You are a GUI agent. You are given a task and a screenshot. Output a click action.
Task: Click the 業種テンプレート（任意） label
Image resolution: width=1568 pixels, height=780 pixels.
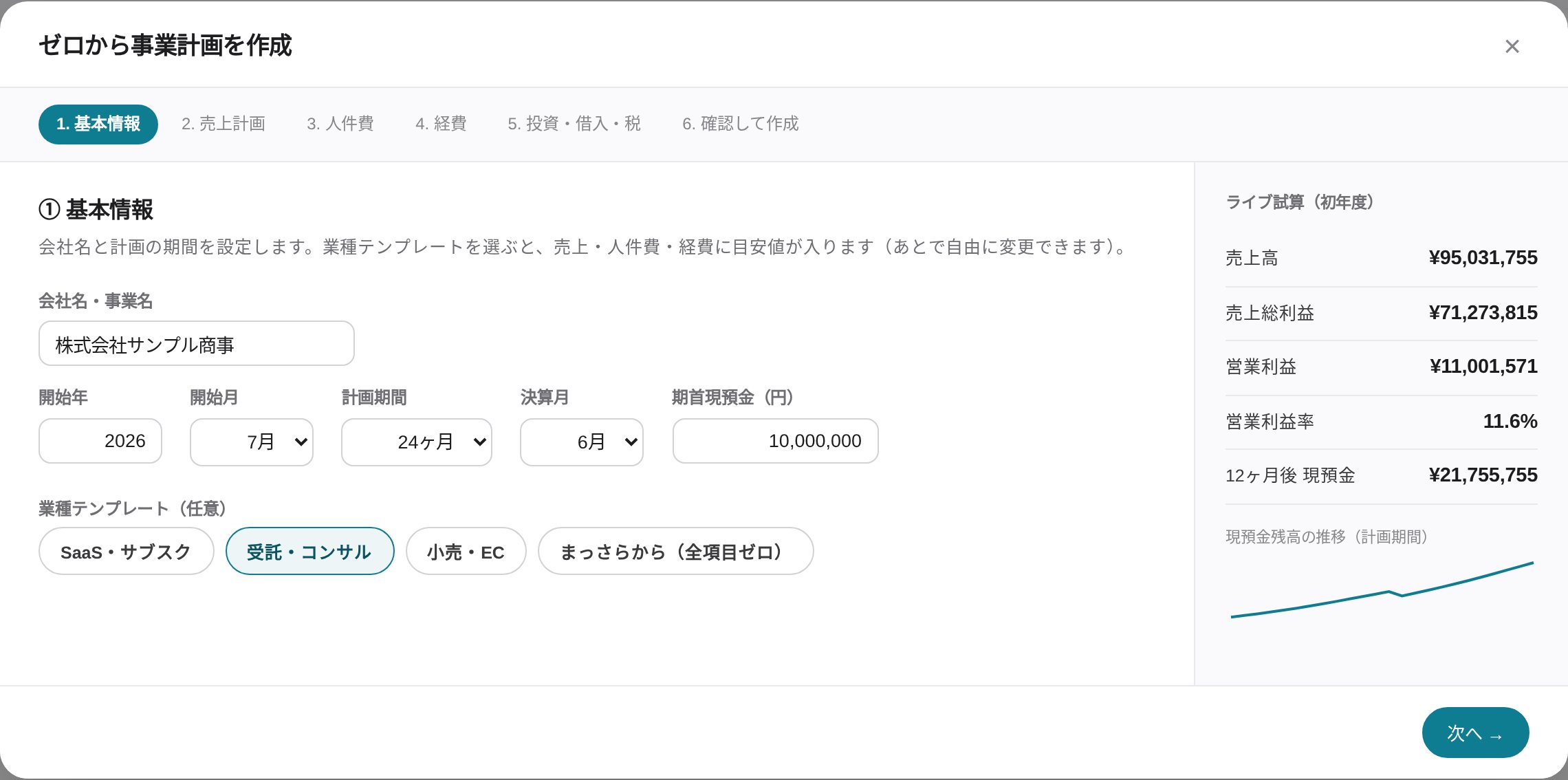tap(133, 508)
